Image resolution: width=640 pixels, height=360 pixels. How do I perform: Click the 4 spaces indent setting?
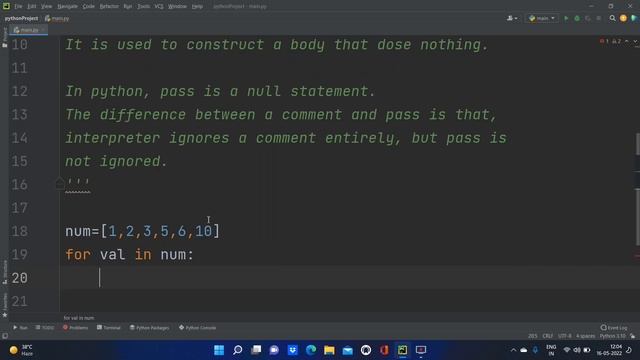coord(585,336)
